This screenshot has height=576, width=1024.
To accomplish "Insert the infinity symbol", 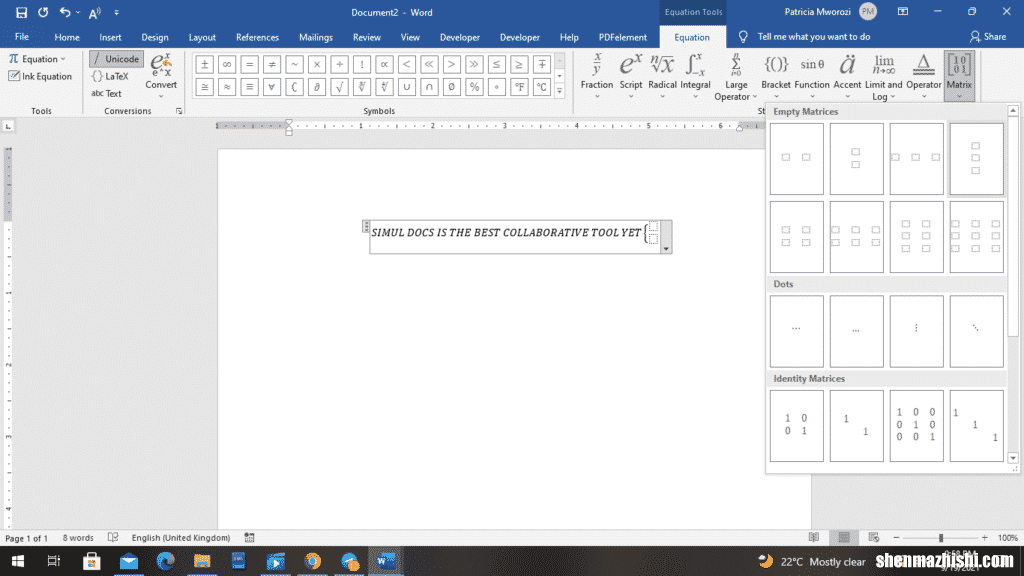I will 227,64.
